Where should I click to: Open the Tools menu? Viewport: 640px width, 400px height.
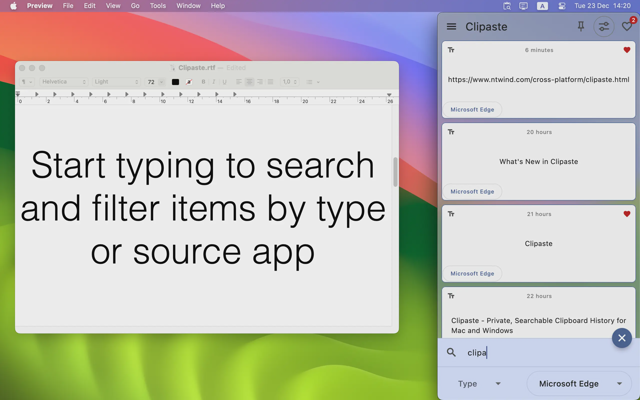(158, 6)
